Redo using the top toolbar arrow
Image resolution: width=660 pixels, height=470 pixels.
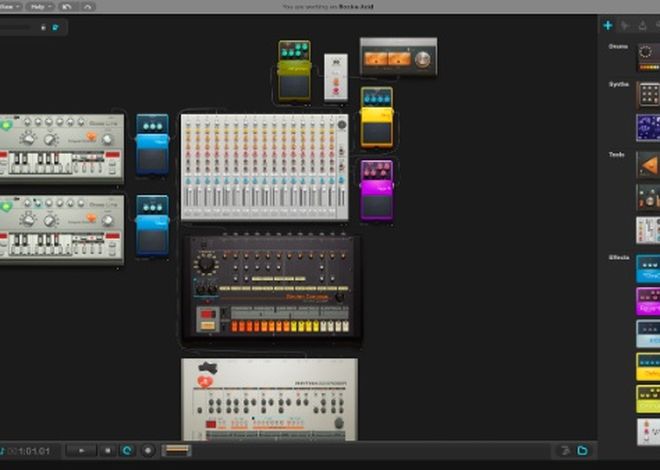coord(87,7)
